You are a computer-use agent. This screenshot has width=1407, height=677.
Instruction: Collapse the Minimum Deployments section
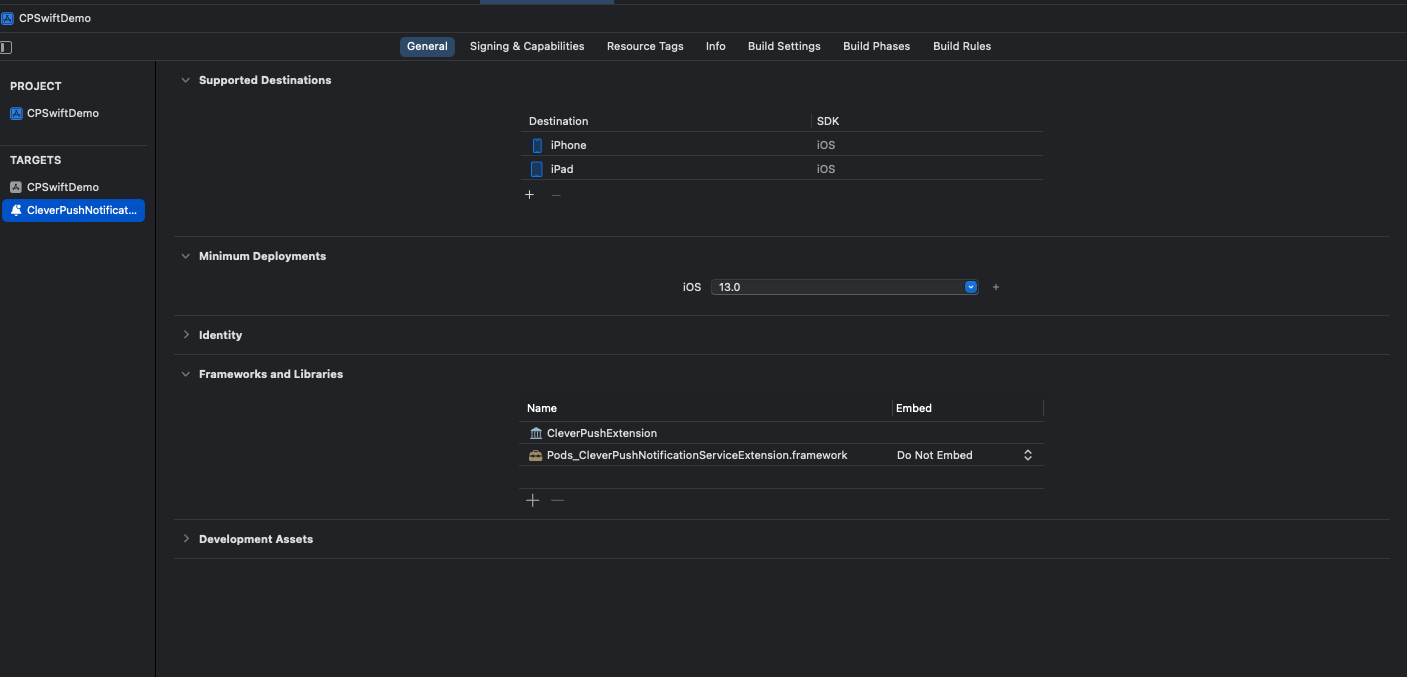point(185,256)
